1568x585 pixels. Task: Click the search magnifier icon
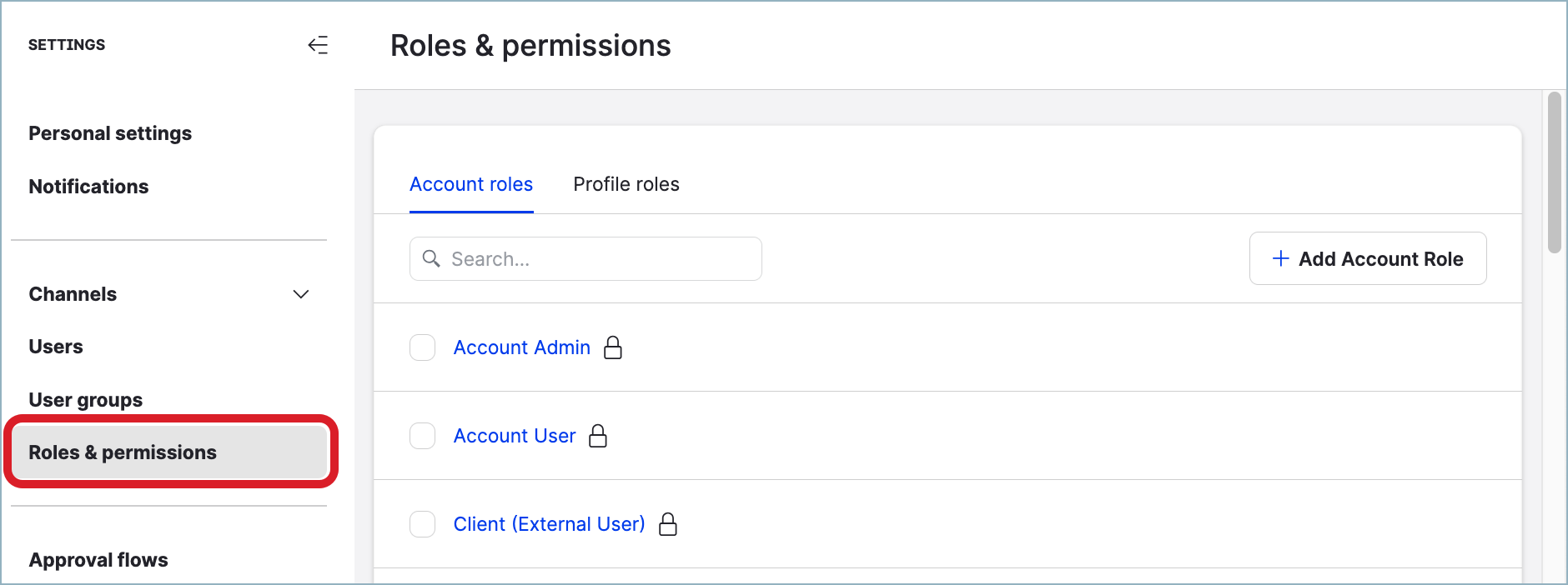coord(431,258)
